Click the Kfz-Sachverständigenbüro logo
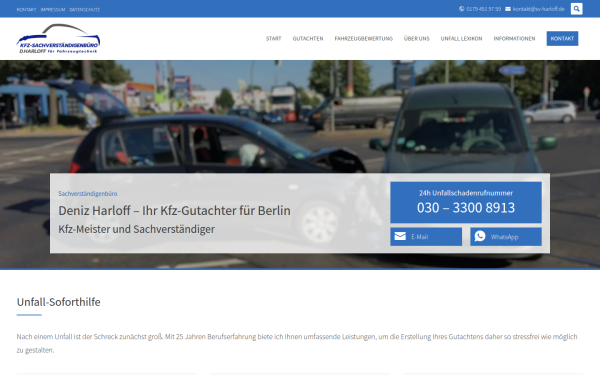The image size is (600, 375). point(58,39)
